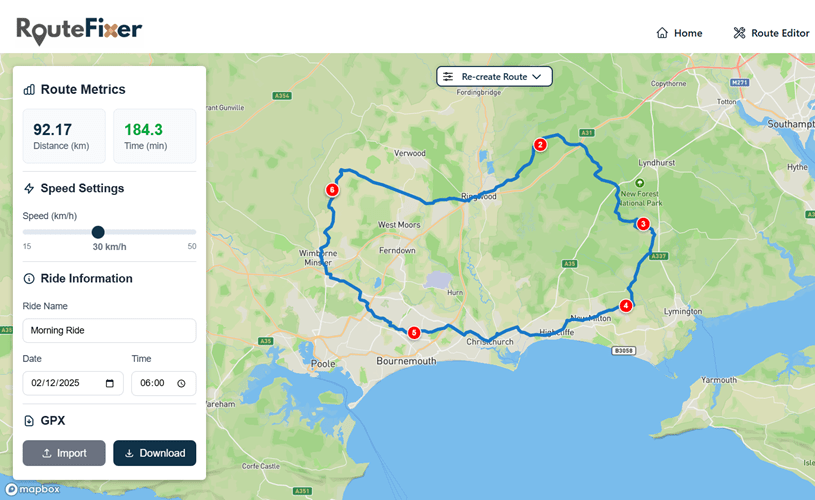Screen dimensions: 815x500
Task: Open the time picker clock icon
Action: click(x=181, y=383)
